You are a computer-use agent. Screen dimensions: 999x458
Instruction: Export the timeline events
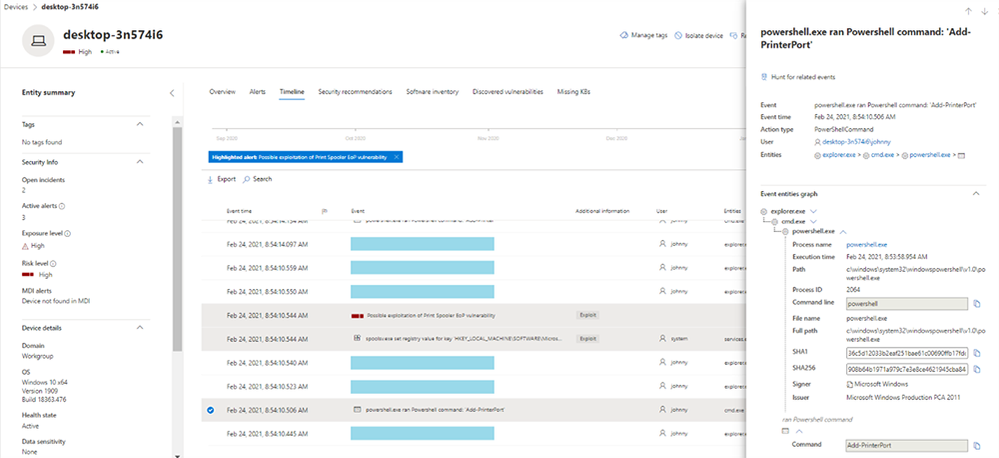pos(222,179)
